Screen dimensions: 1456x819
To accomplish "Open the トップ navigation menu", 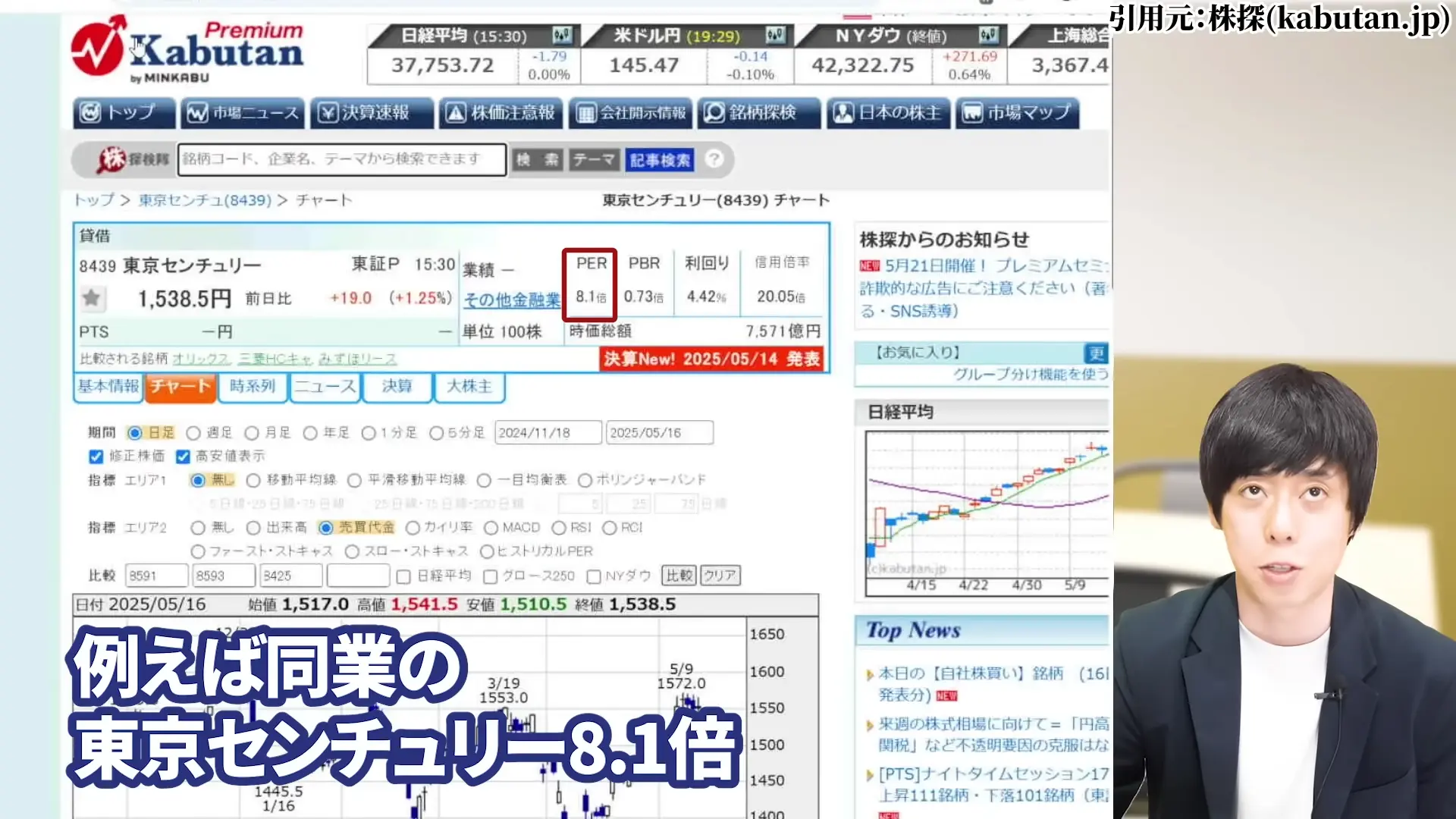I will click(x=124, y=113).
